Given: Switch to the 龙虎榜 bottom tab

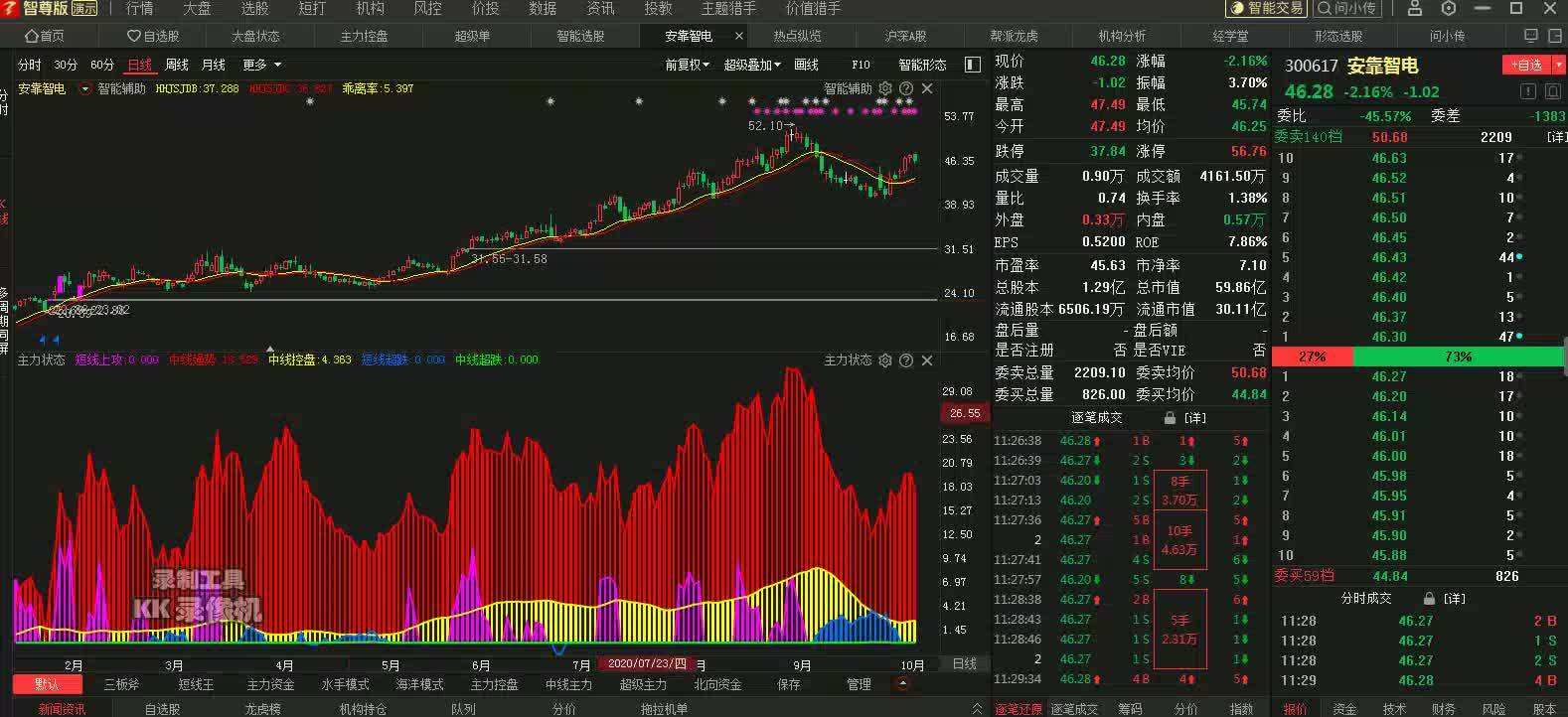Looking at the screenshot, I should pos(264,709).
